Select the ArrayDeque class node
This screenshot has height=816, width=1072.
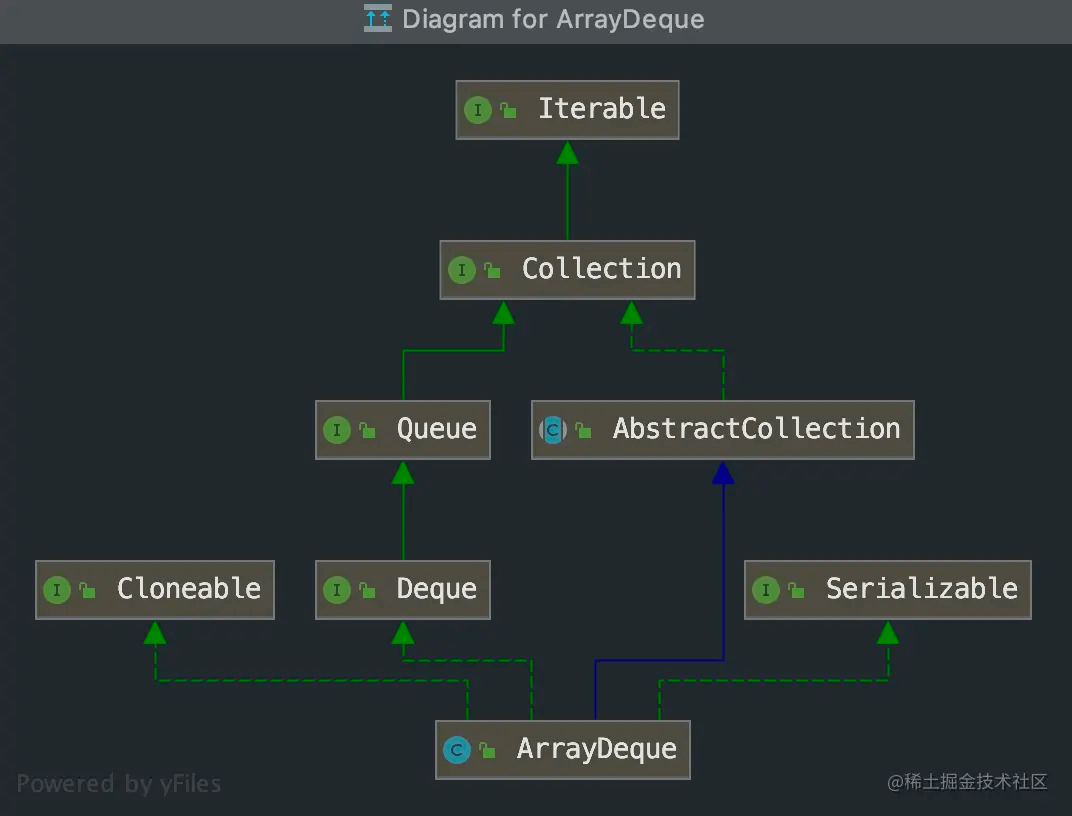pos(596,749)
